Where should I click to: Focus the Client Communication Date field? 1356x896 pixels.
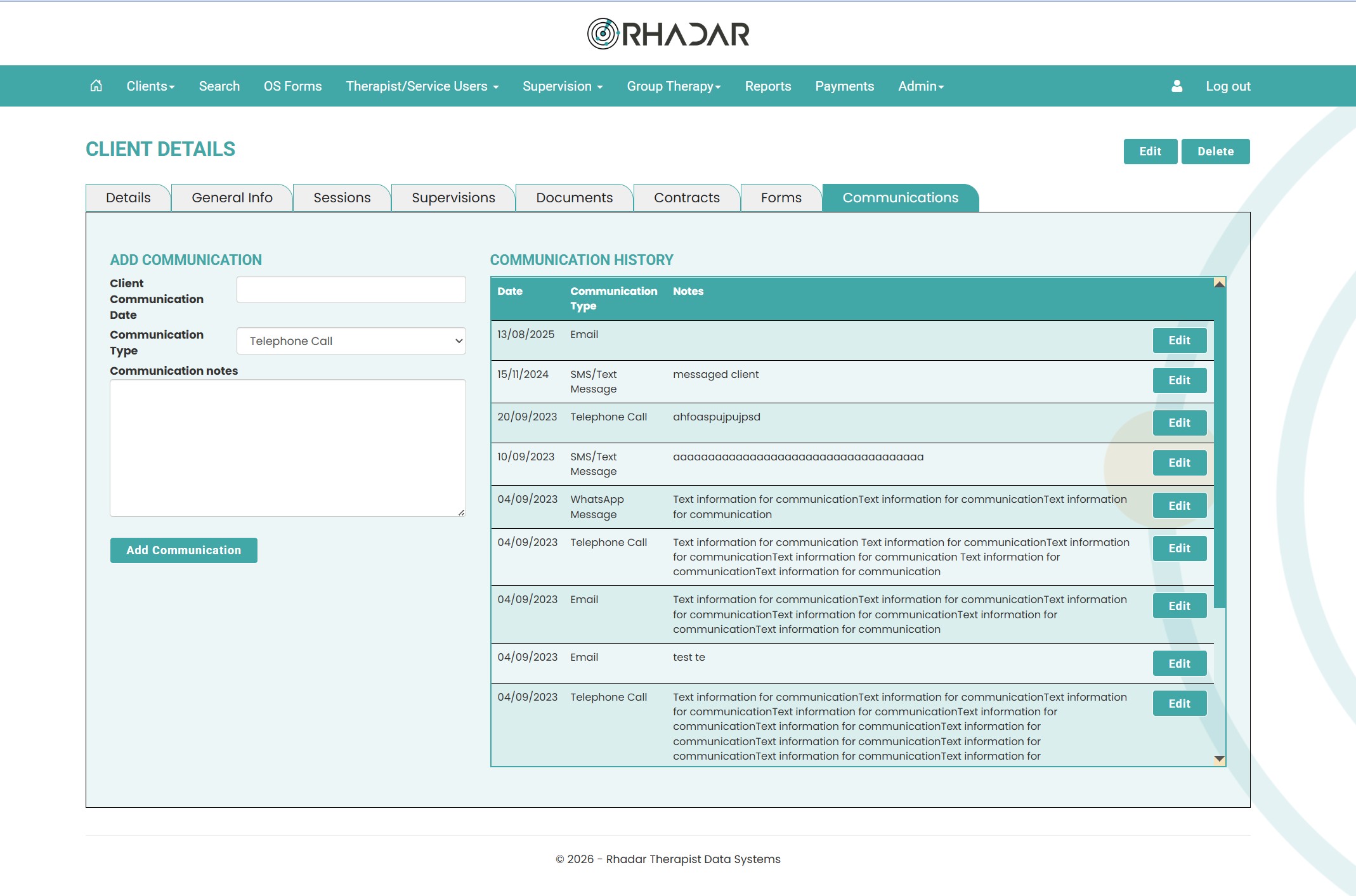tap(351, 290)
